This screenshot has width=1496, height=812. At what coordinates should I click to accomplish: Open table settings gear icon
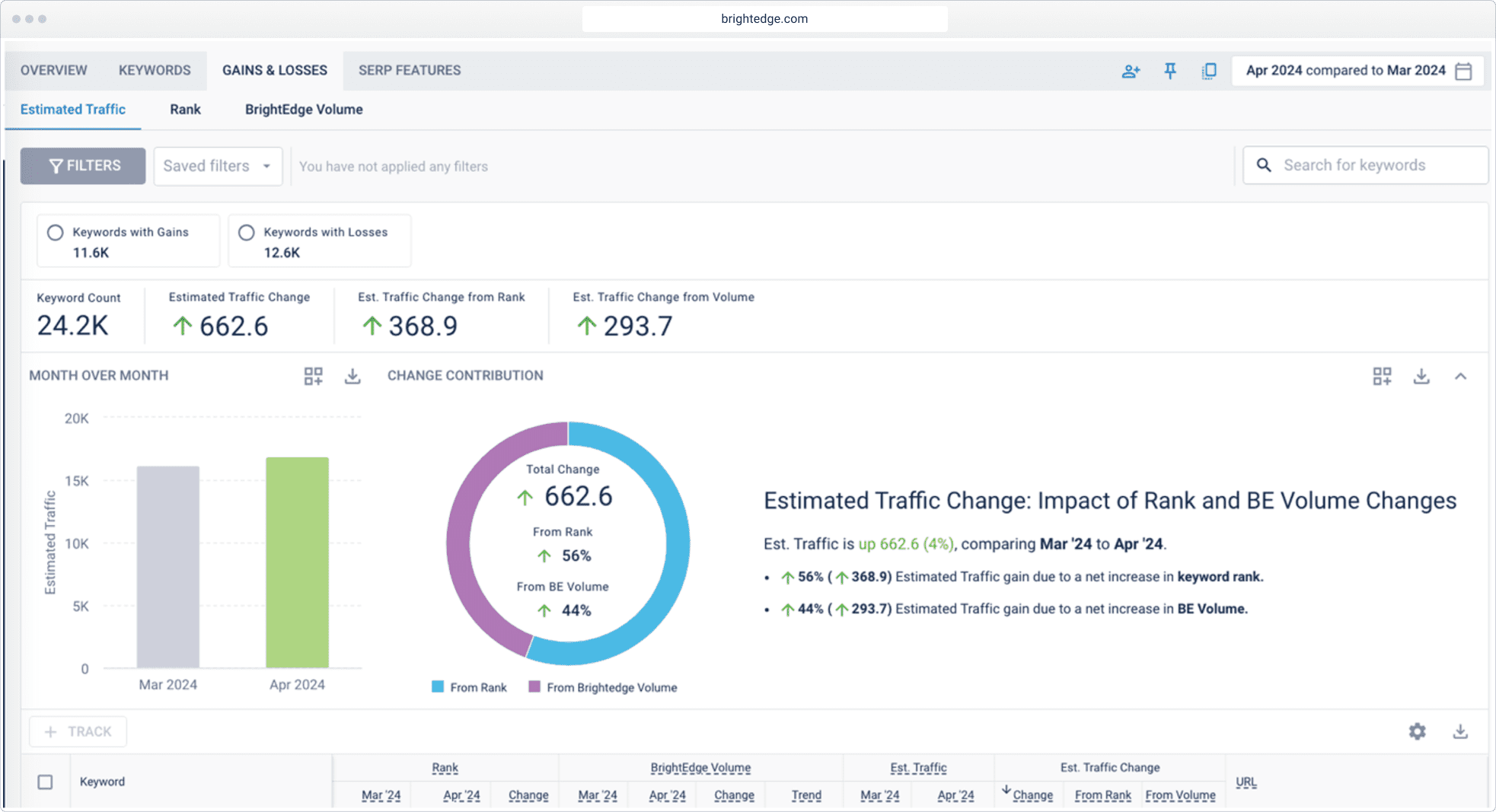pos(1417,731)
